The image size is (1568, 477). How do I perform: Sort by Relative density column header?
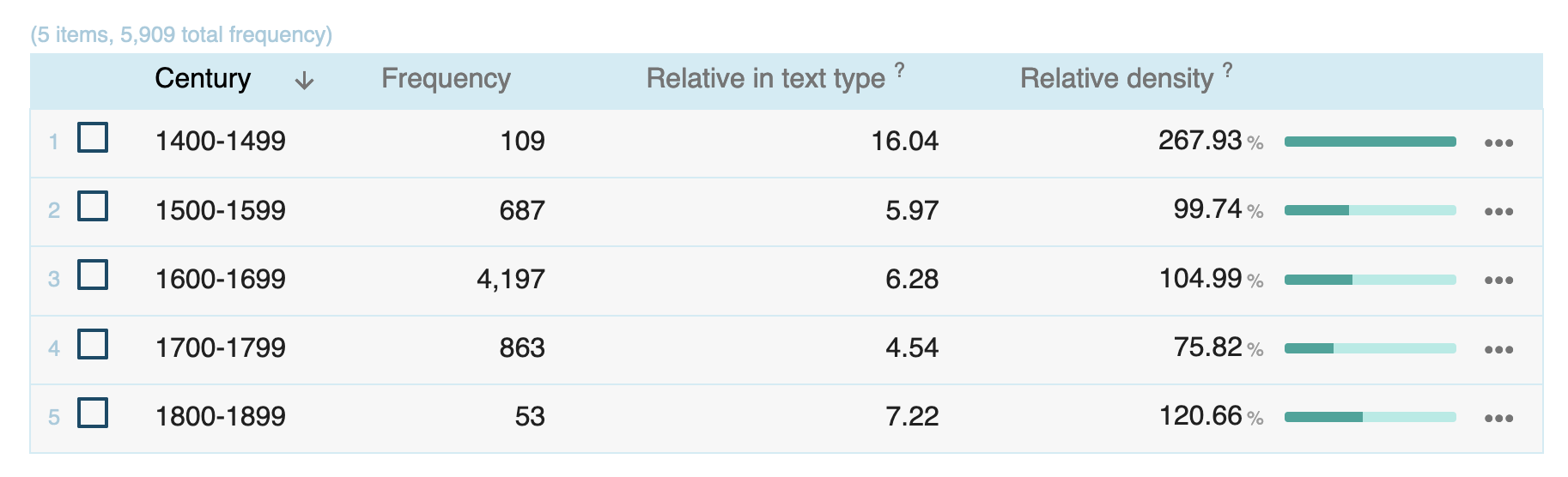click(x=1116, y=79)
